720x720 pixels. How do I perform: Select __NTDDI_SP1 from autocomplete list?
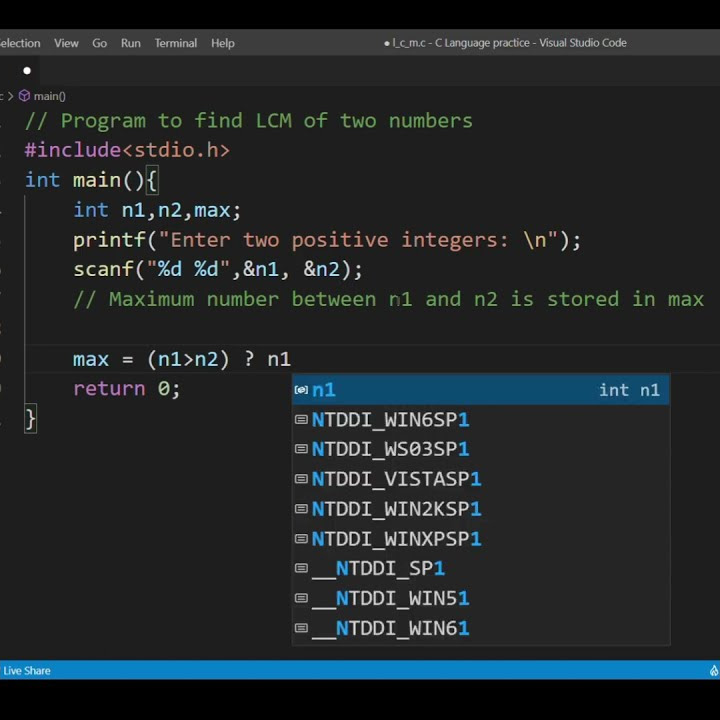(481, 568)
